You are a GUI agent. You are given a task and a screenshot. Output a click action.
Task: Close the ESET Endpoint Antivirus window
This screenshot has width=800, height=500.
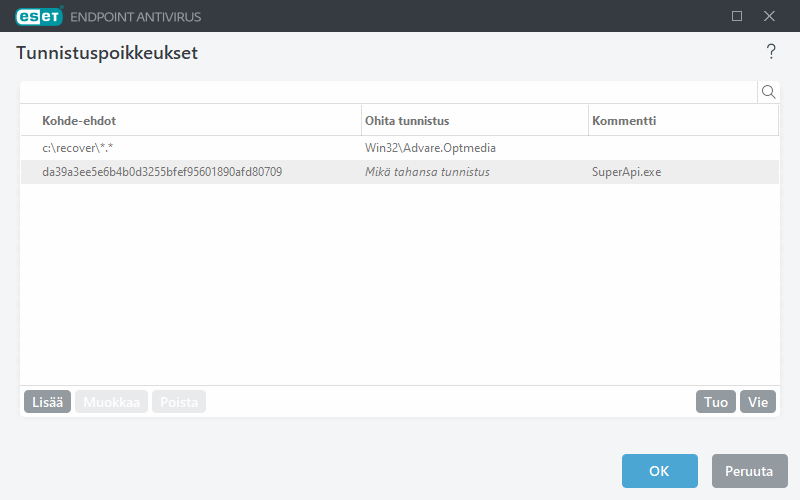[769, 16]
